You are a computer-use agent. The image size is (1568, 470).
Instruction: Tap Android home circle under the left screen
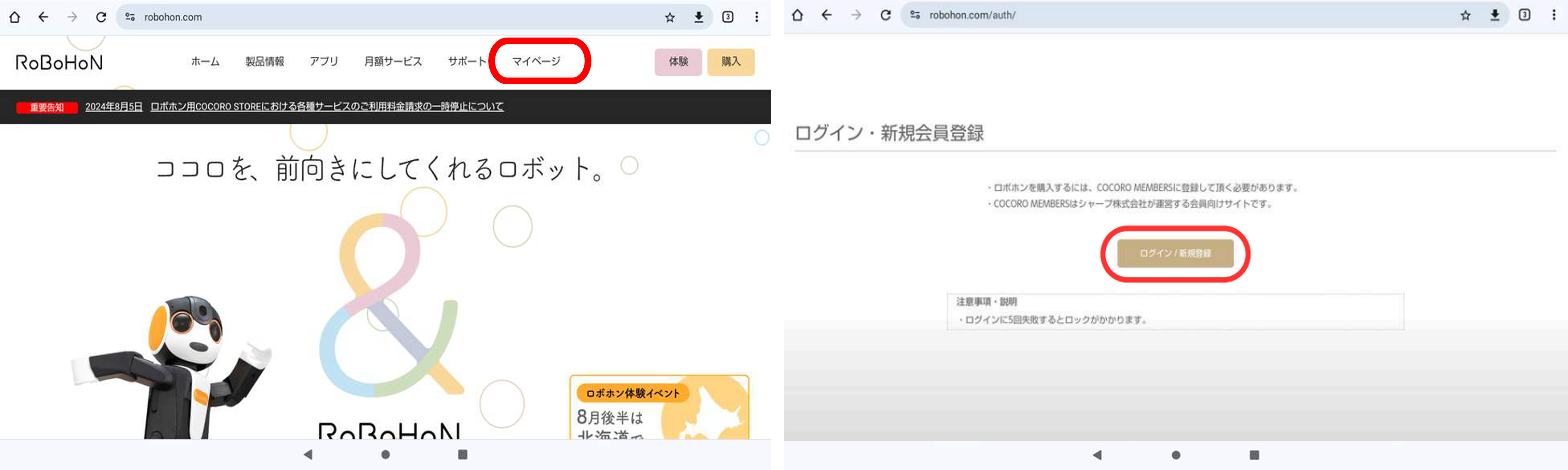385,454
